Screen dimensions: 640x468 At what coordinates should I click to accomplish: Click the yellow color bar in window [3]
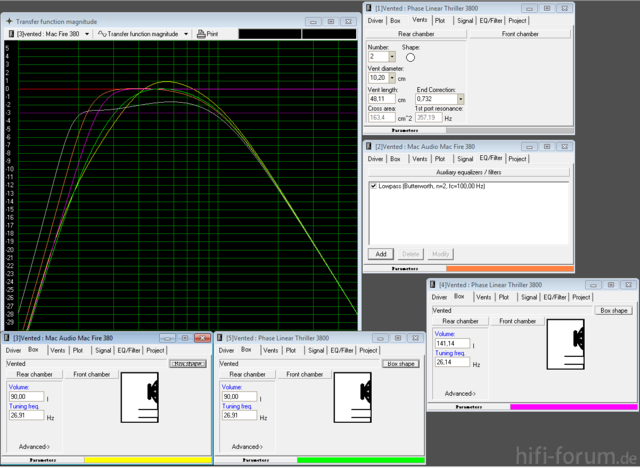tap(148, 460)
